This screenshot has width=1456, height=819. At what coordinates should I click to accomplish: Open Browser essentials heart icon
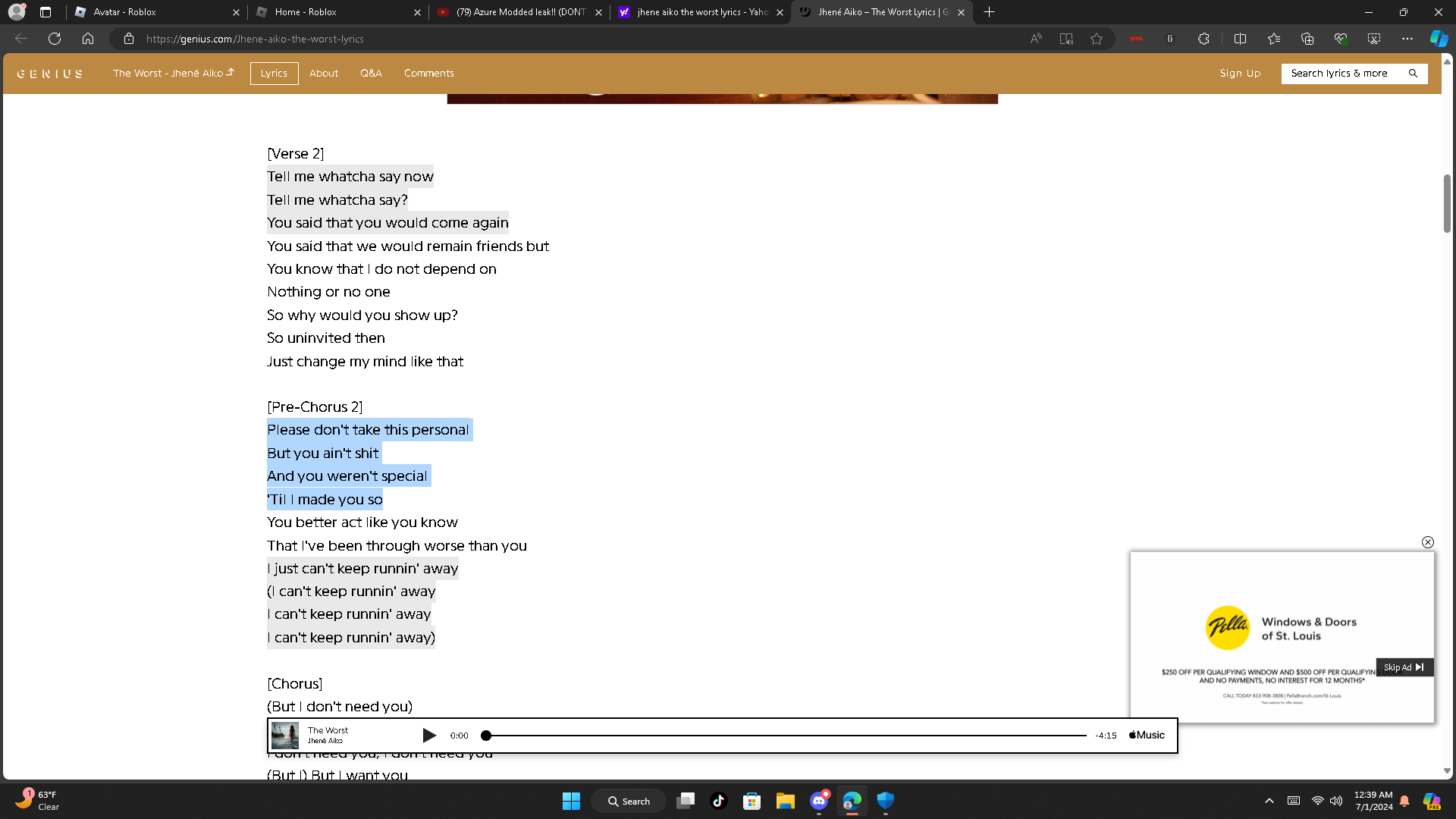tap(1341, 39)
